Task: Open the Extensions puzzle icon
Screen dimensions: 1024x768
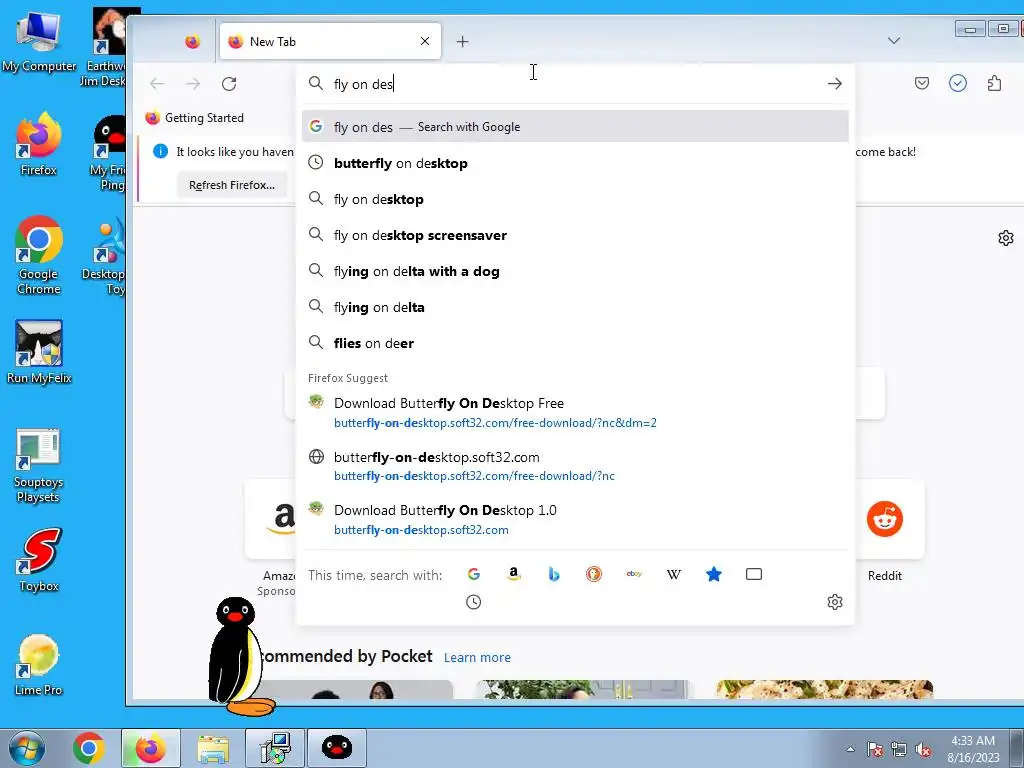Action: click(994, 83)
